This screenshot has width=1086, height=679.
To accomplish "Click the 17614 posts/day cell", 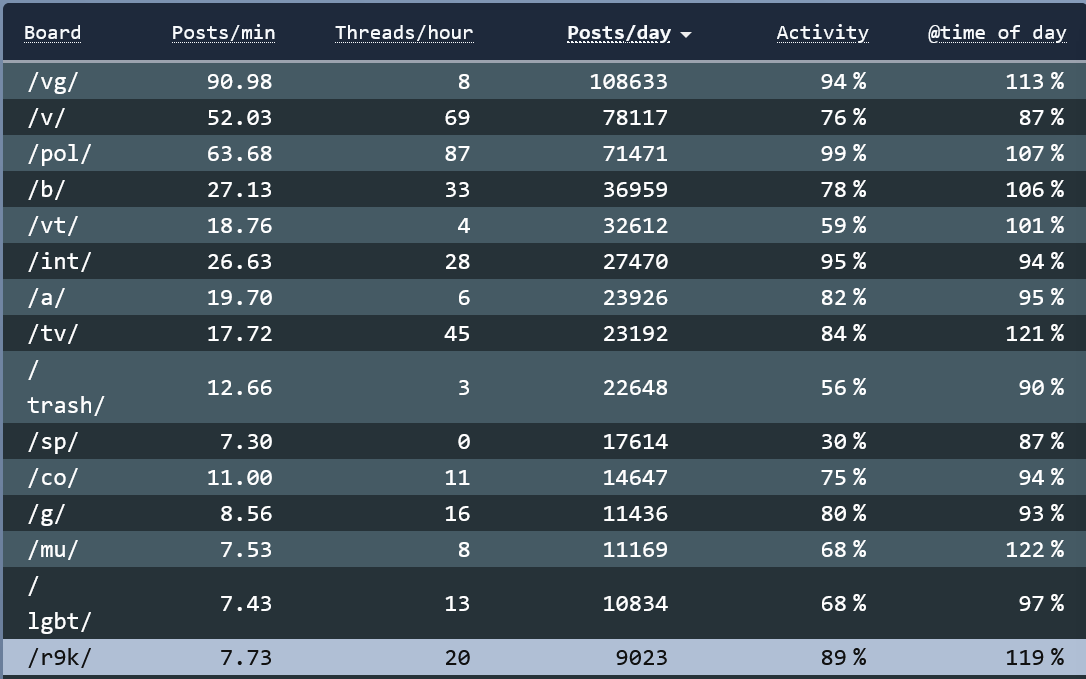I will (635, 441).
